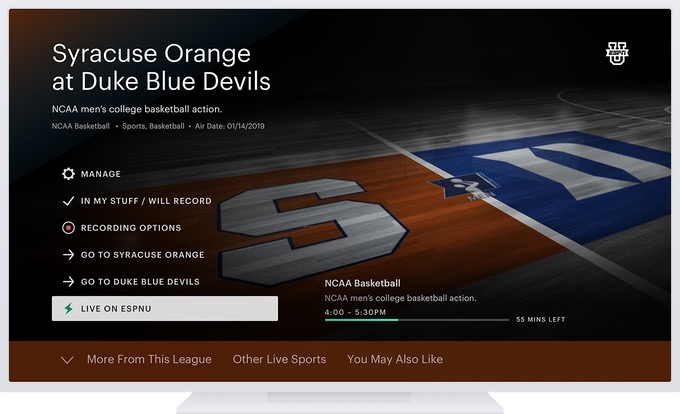This screenshot has height=414, width=680.
Task: Click the '55 MINS LEFT' text
Action: [x=541, y=319]
